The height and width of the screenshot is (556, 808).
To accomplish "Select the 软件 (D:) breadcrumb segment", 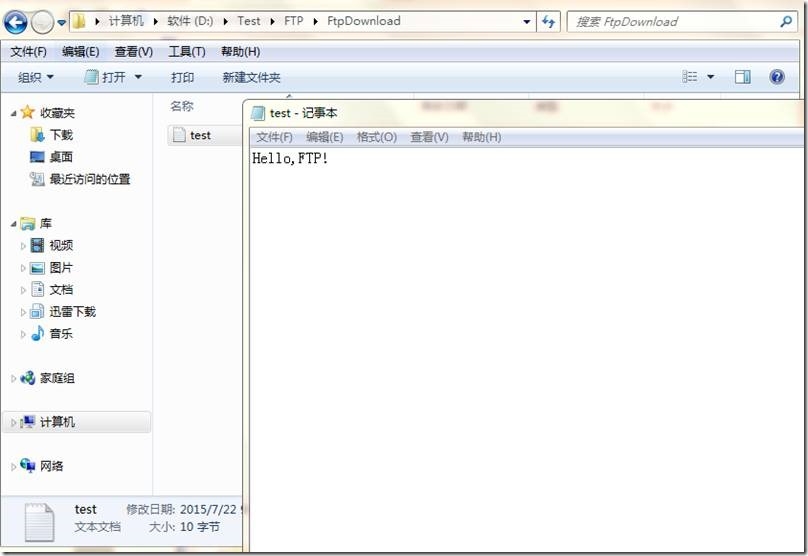I will 190,21.
